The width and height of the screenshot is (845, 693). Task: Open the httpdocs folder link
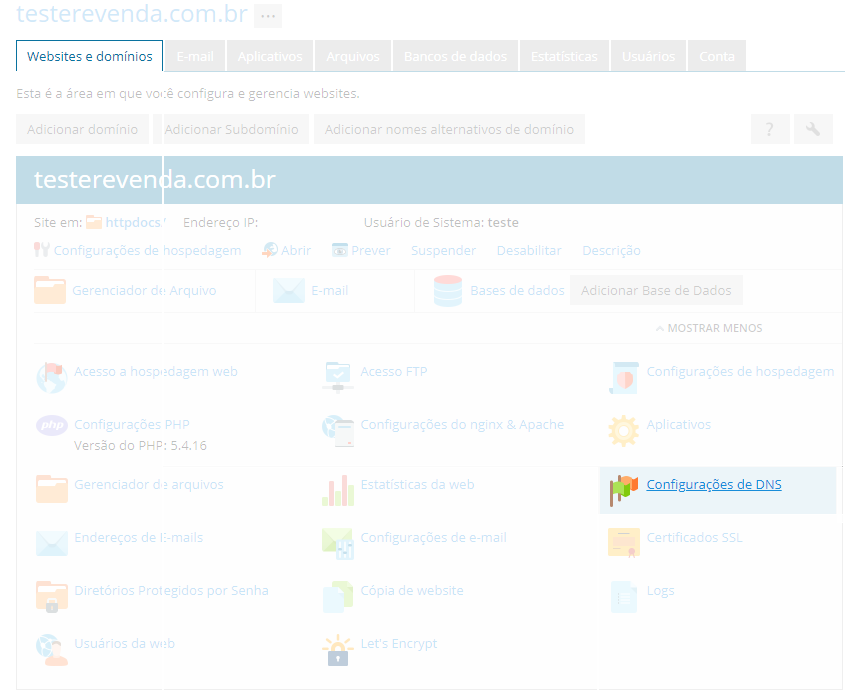point(136,222)
